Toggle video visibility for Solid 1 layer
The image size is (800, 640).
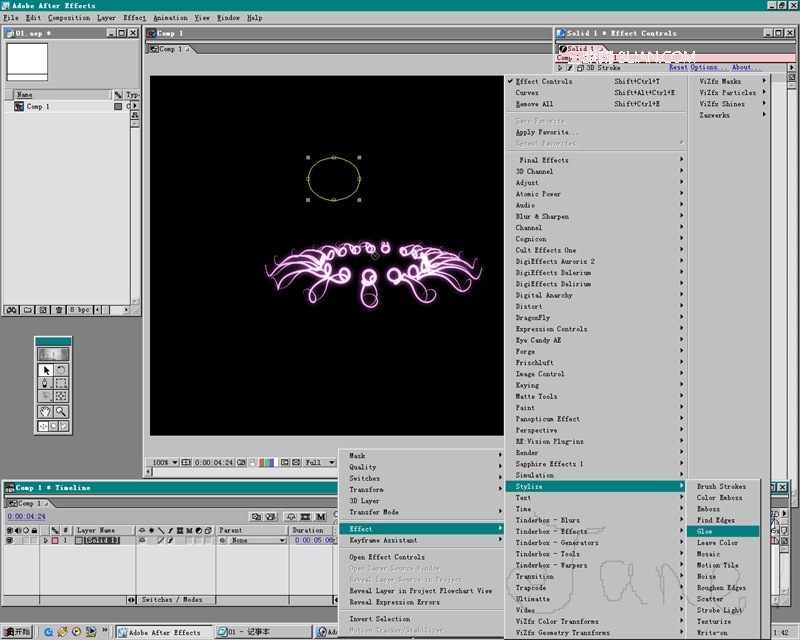[9, 540]
